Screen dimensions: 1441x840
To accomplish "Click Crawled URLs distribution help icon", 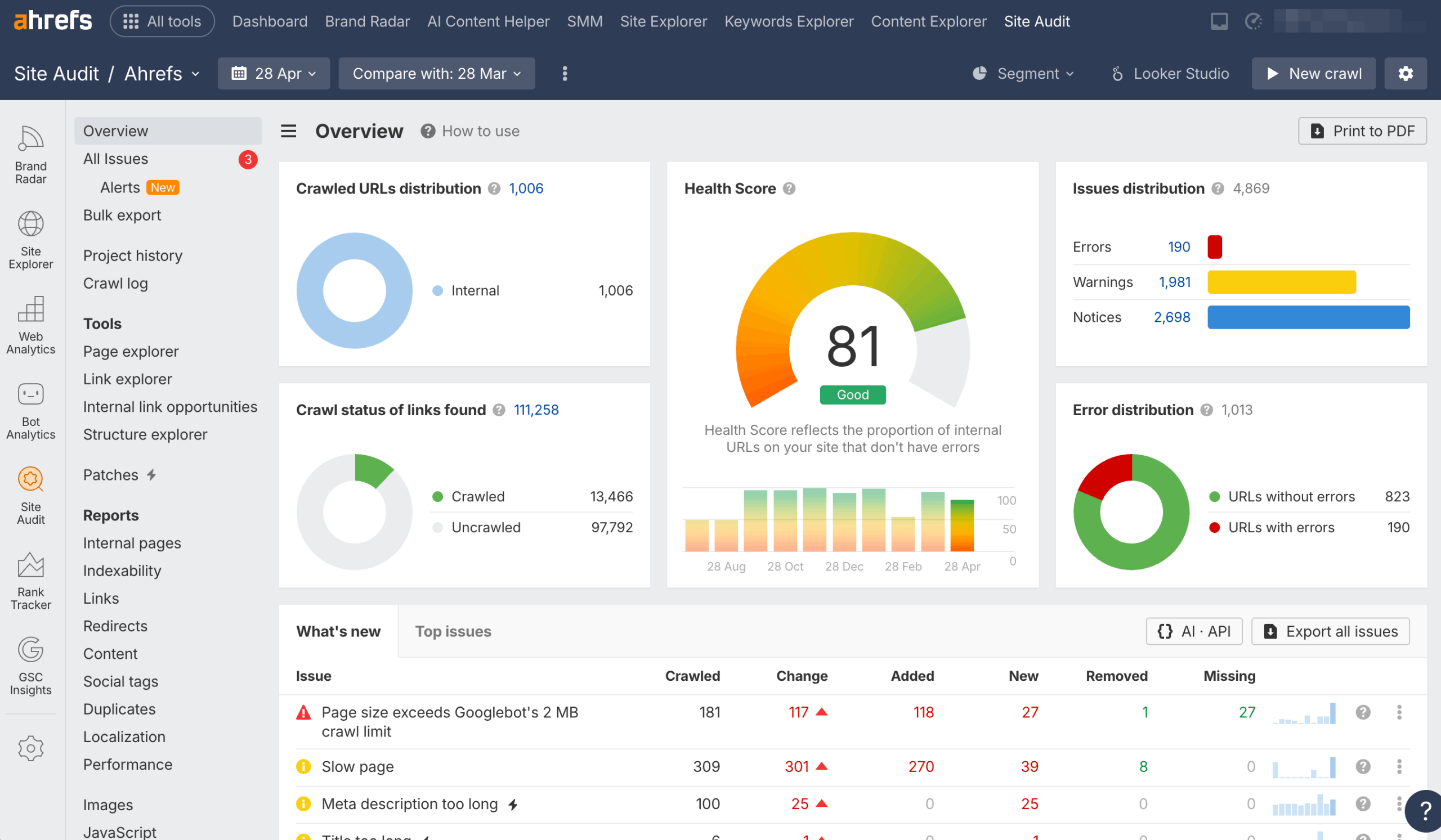I will (494, 188).
